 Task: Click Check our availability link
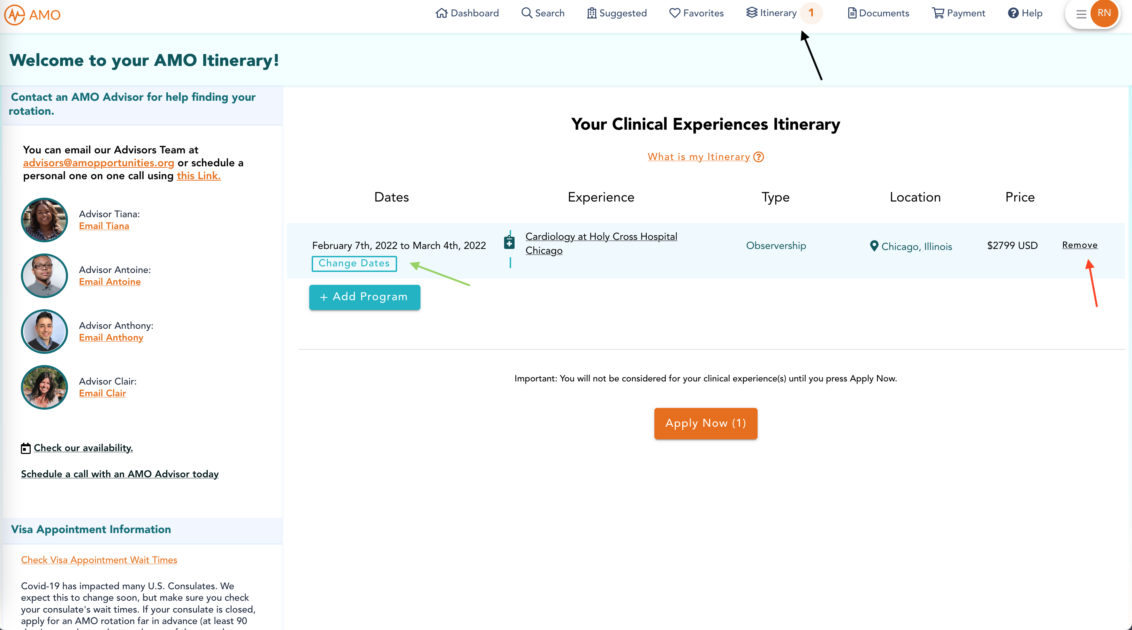tap(83, 448)
